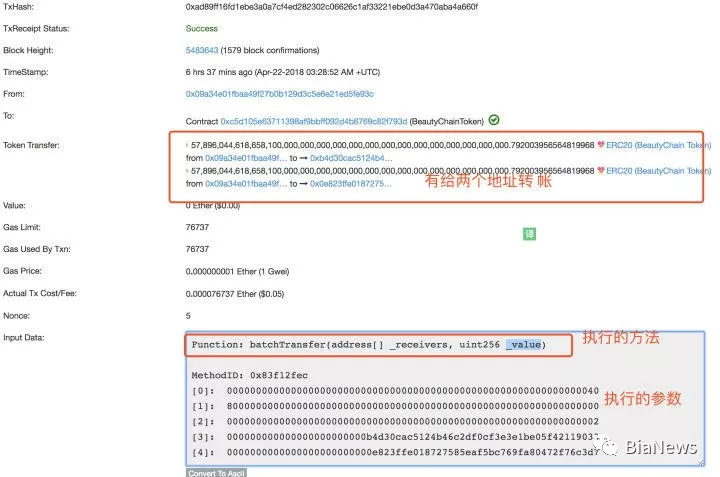720x477 pixels.
Task: Click the arrow icon before 0x0e823ffe0187275 address
Action: pyautogui.click(x=304, y=184)
